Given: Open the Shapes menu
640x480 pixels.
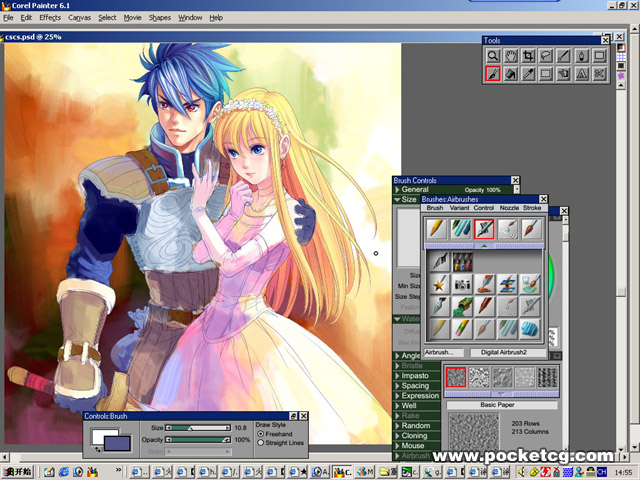Looking at the screenshot, I should pos(160,18).
